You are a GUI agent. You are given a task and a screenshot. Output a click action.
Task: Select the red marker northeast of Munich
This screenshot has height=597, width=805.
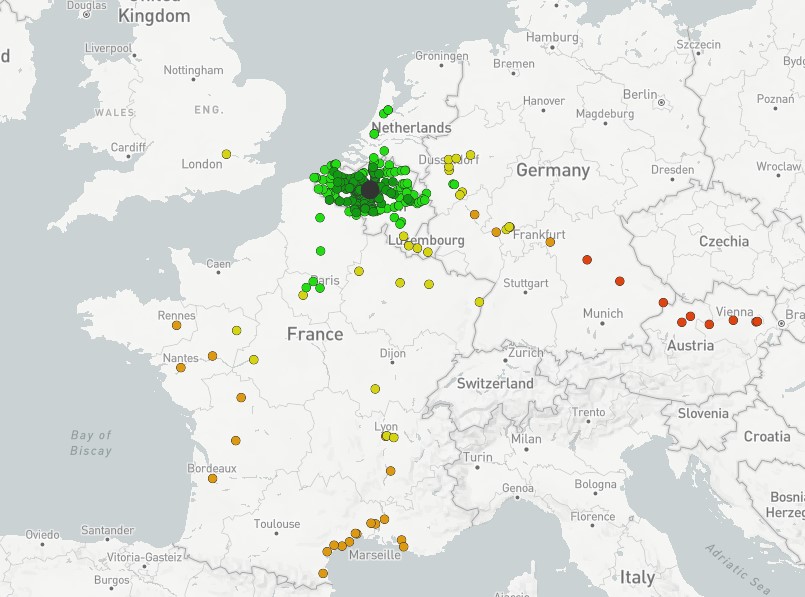pyautogui.click(x=619, y=281)
